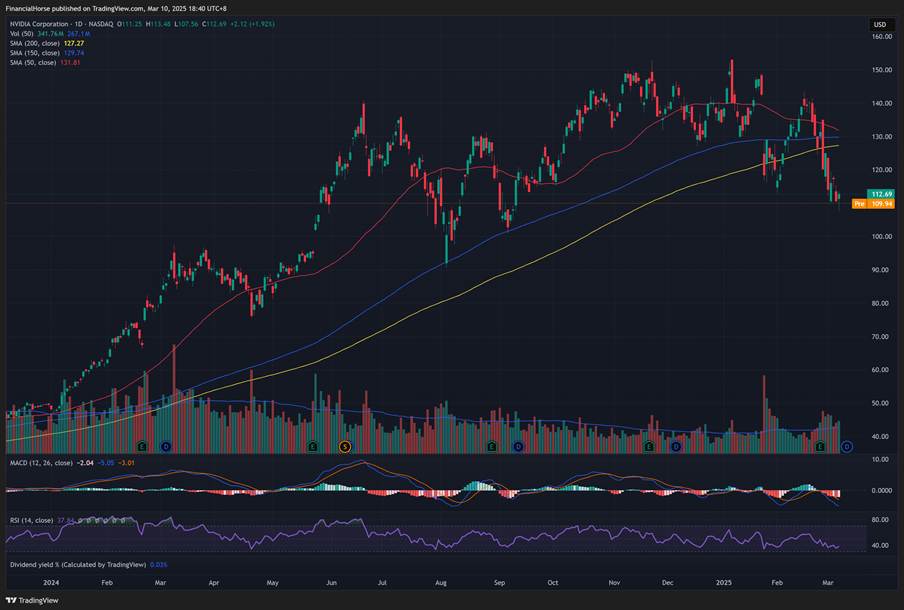Click the 120.00 price axis label
This screenshot has height=610, width=904.
(x=882, y=170)
